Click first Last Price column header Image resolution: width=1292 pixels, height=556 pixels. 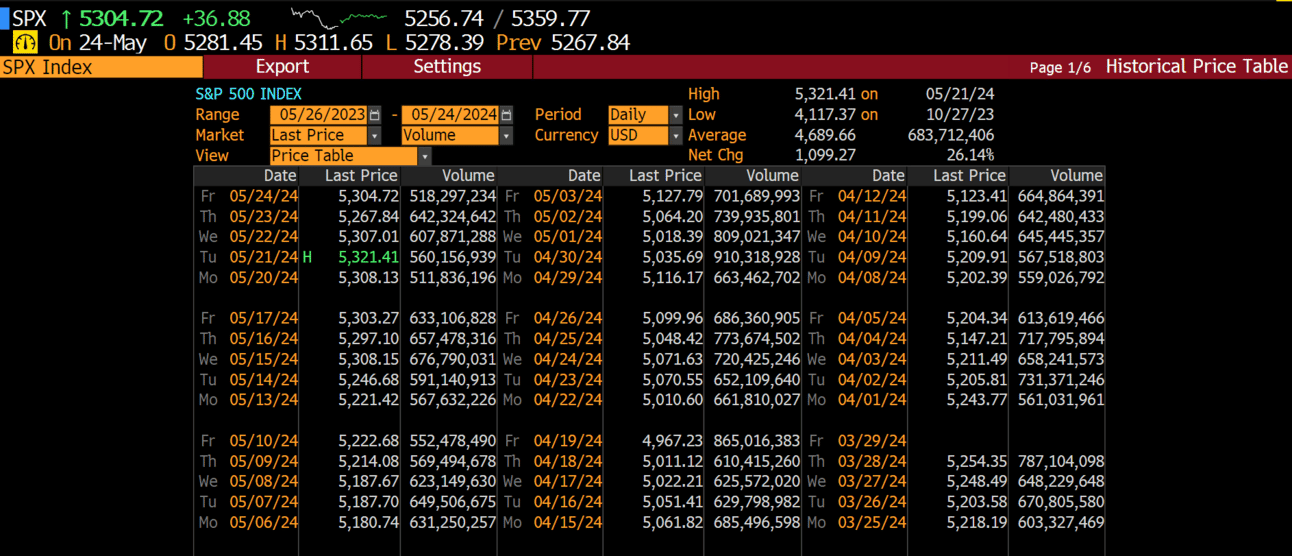(361, 176)
